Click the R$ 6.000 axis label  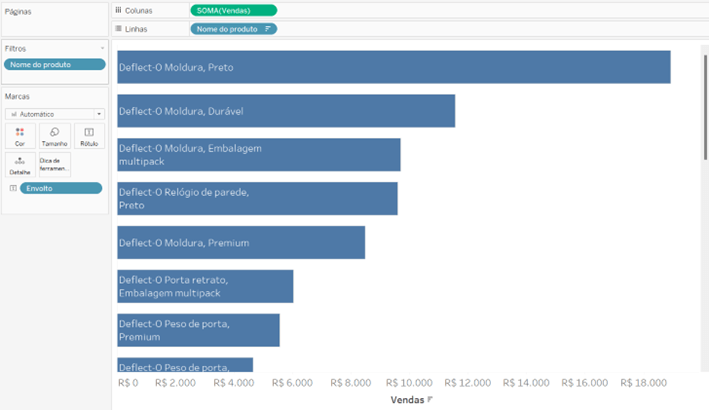292,383
